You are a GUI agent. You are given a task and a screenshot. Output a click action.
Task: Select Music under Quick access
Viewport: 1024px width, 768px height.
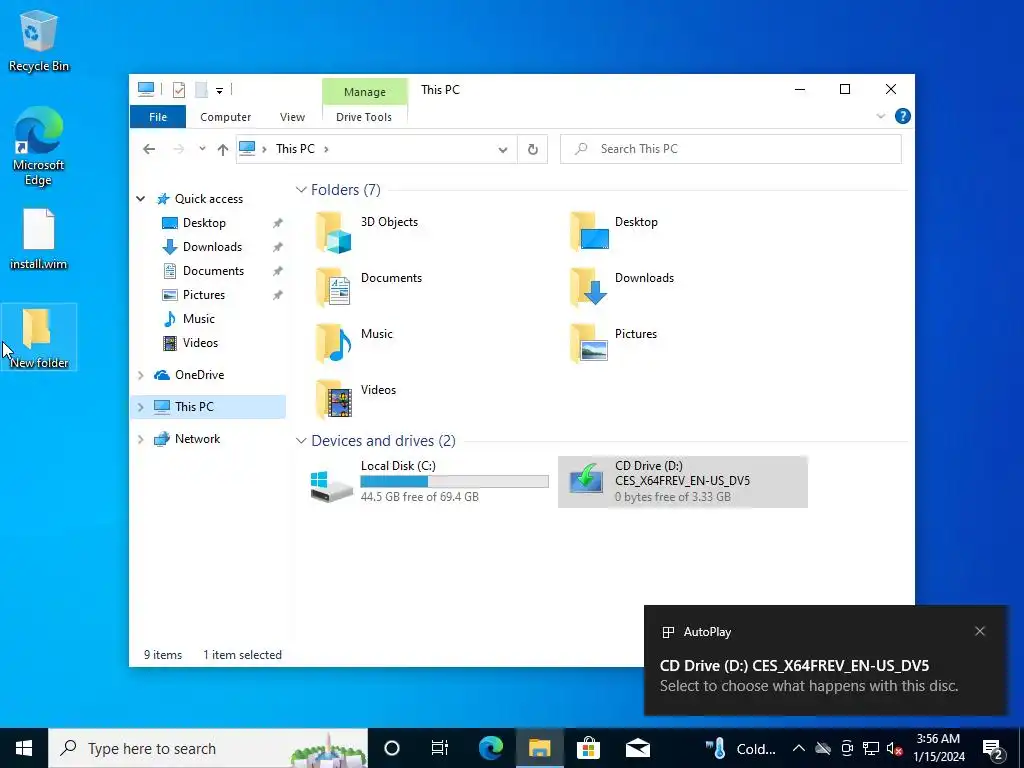[199, 319]
